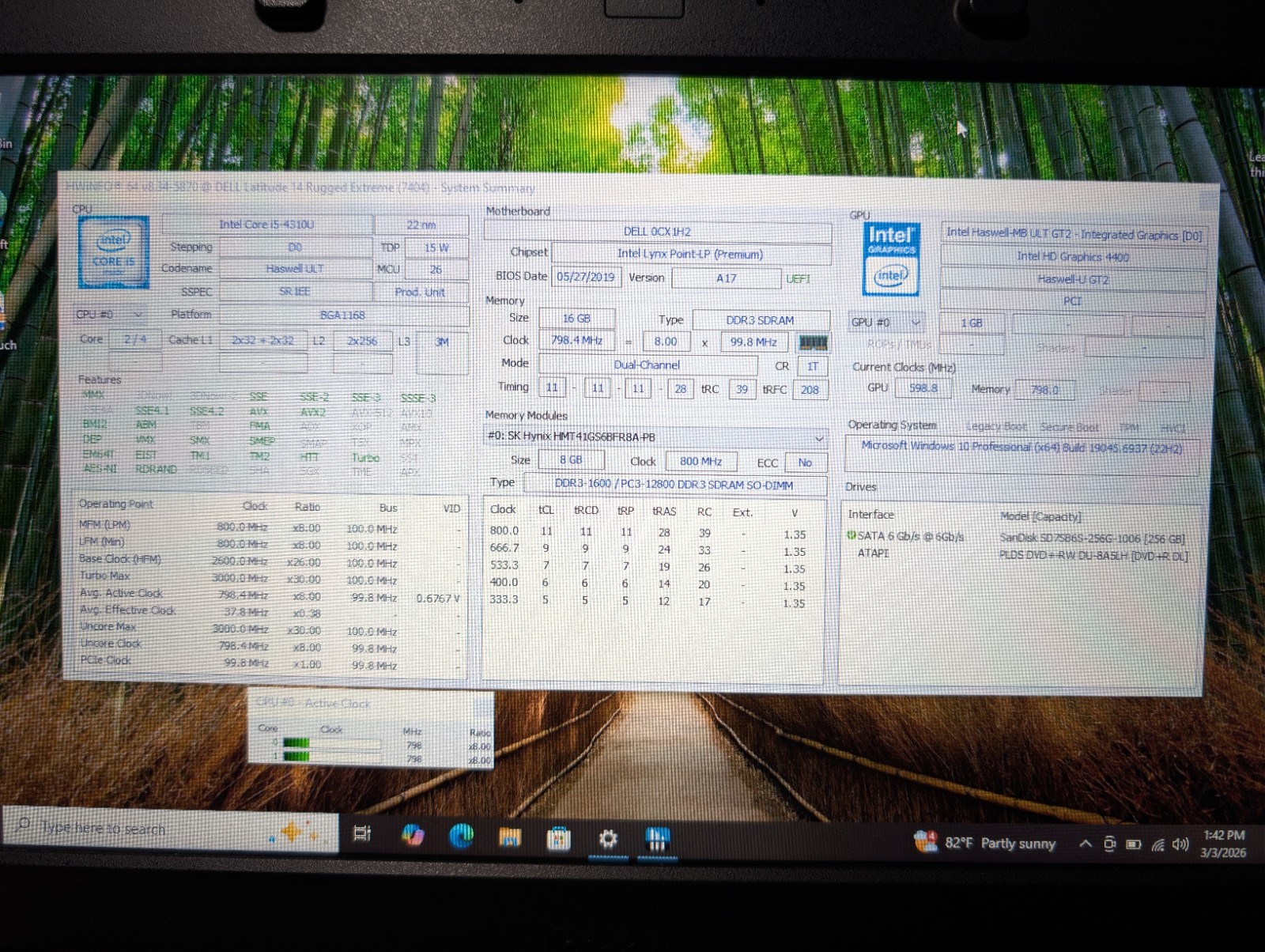Open File Explorer from the taskbar
The width and height of the screenshot is (1265, 952).
510,837
